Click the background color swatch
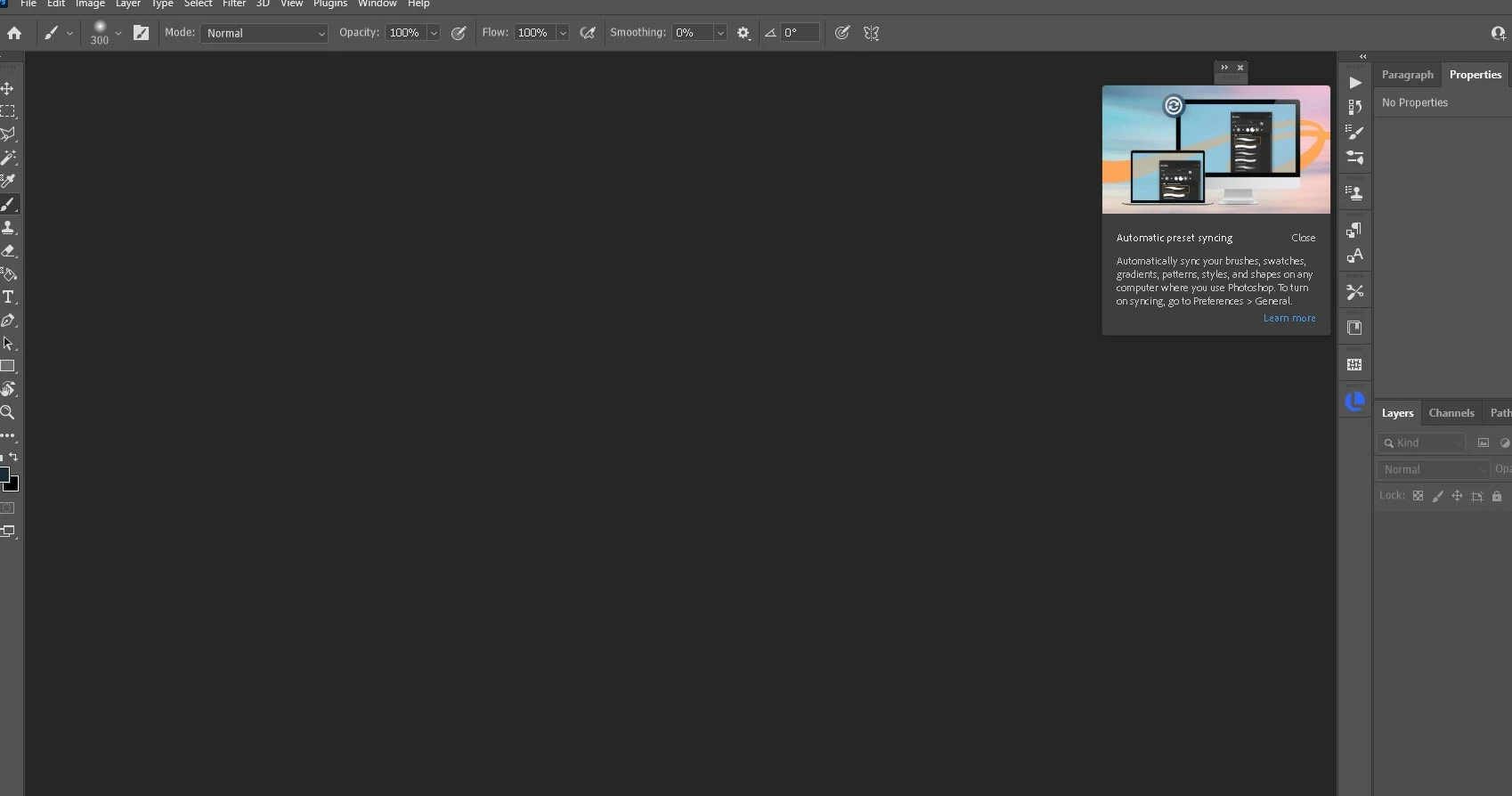The height and width of the screenshot is (796, 1512). (x=12, y=484)
